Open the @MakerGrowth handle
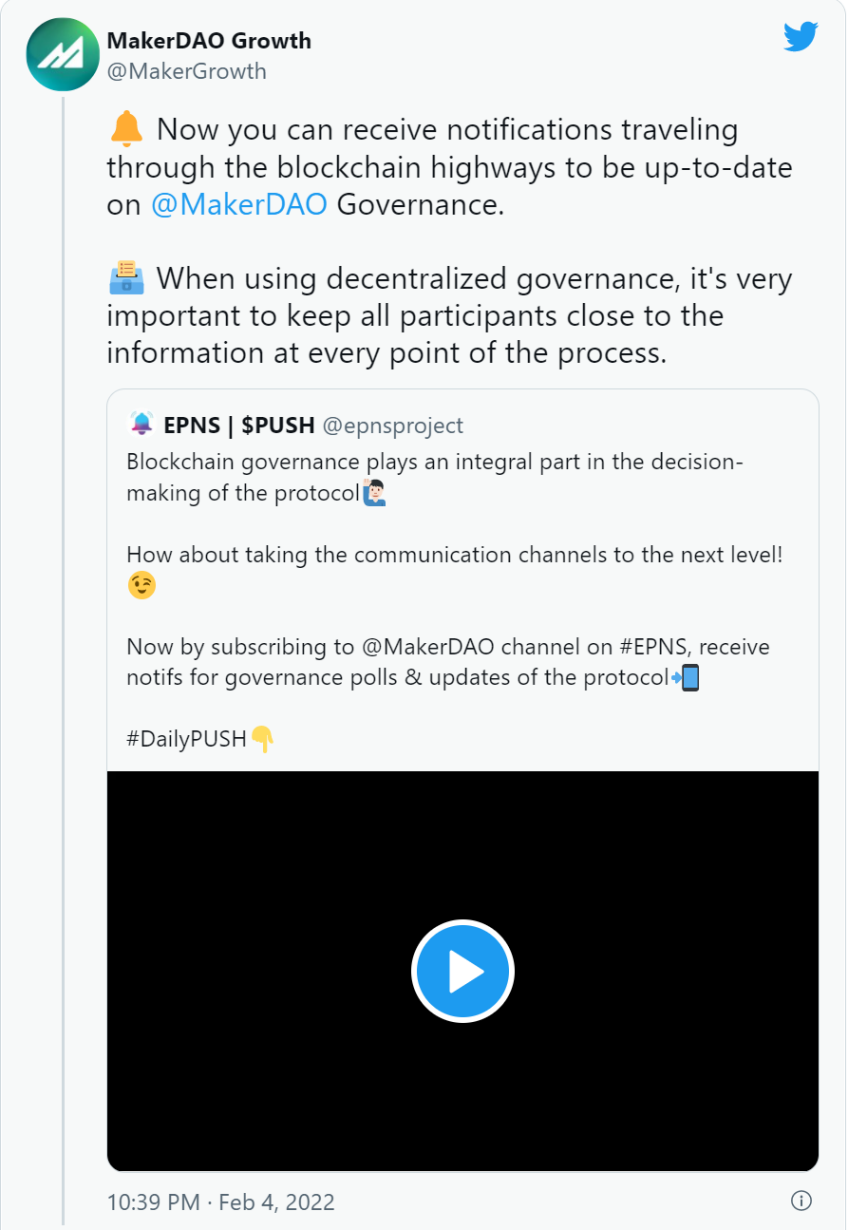Viewport: 849px width, 1231px height. point(187,71)
